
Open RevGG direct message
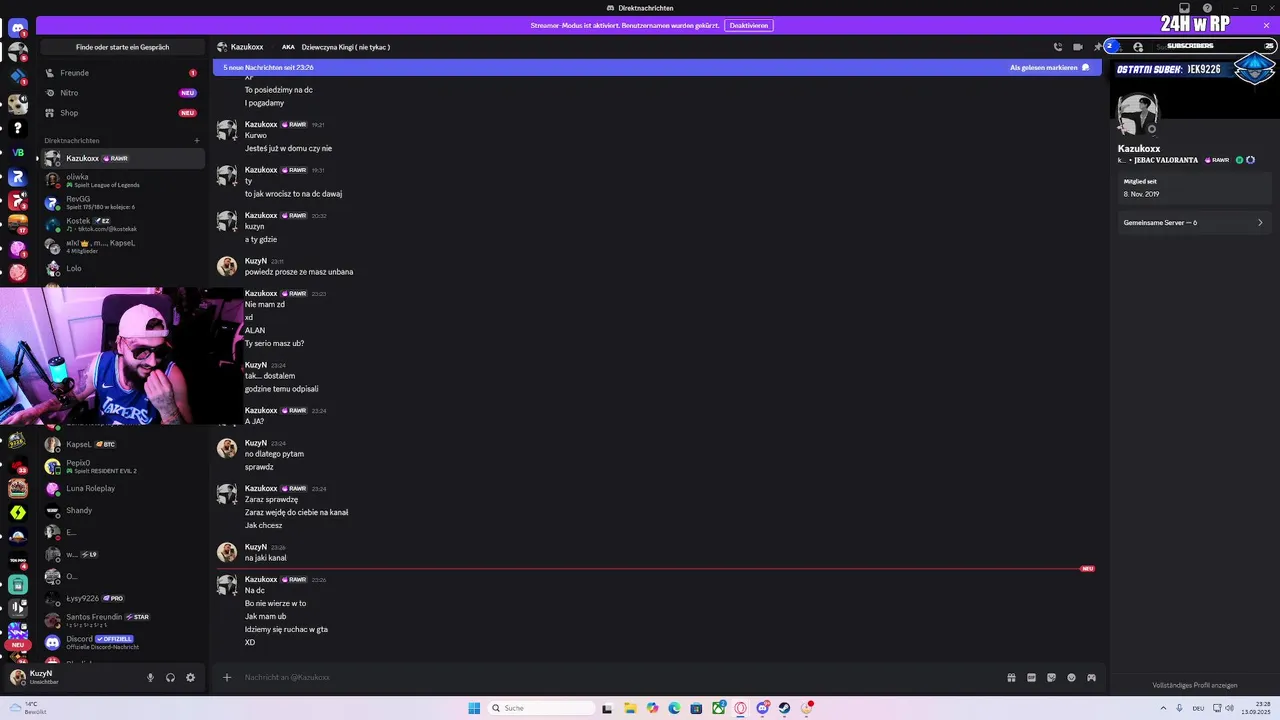point(121,202)
